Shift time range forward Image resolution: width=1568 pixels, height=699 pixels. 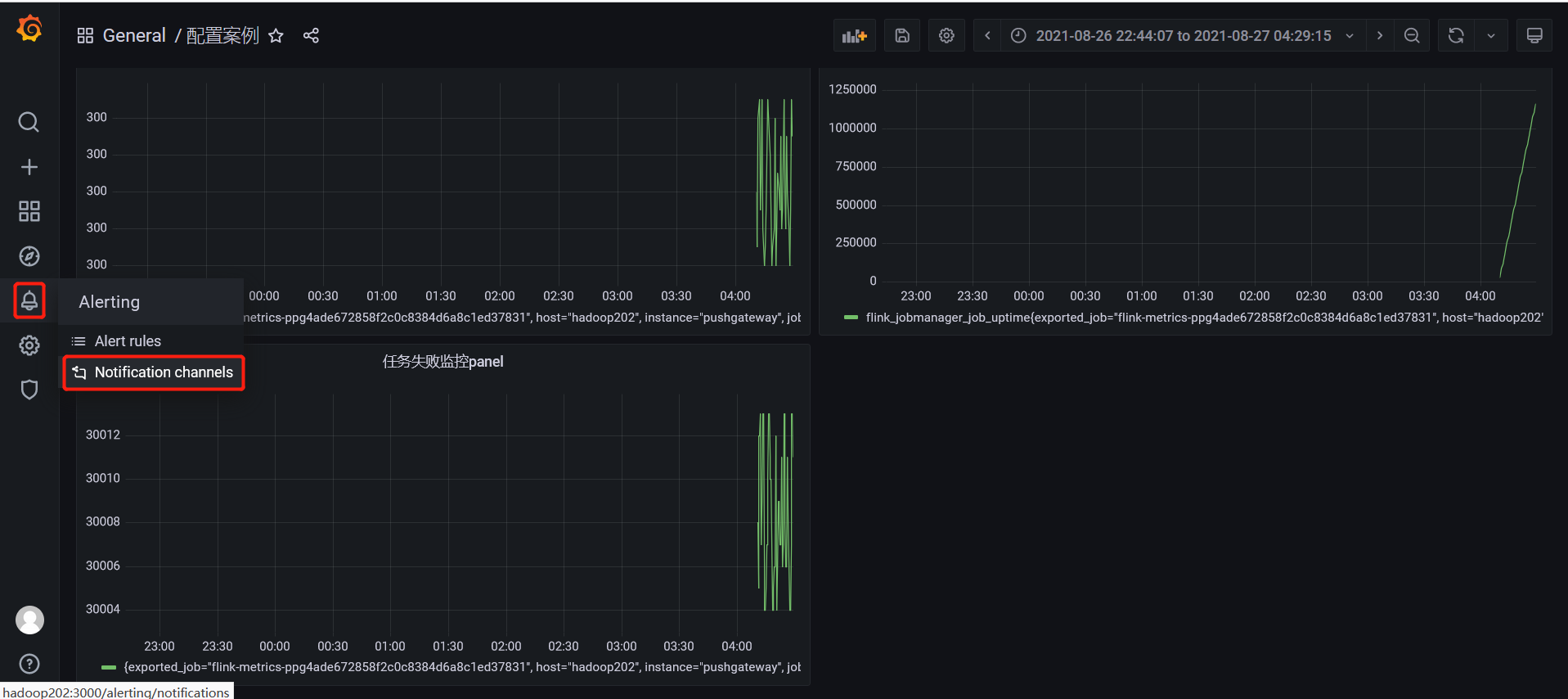pyautogui.click(x=1380, y=35)
